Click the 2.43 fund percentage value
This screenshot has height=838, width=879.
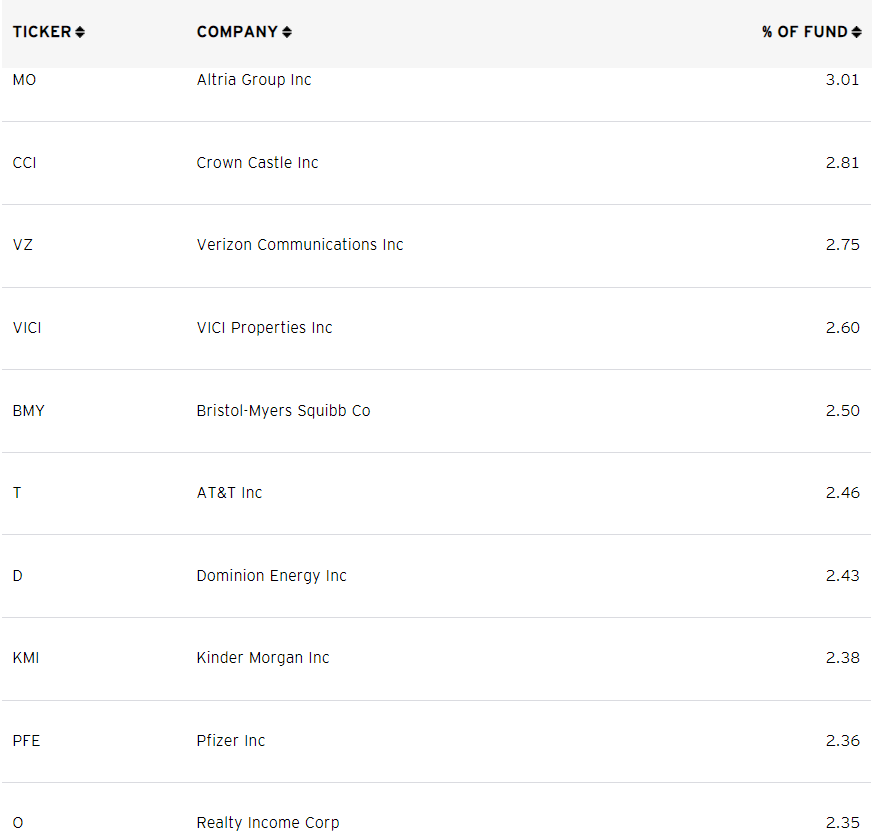coord(843,576)
